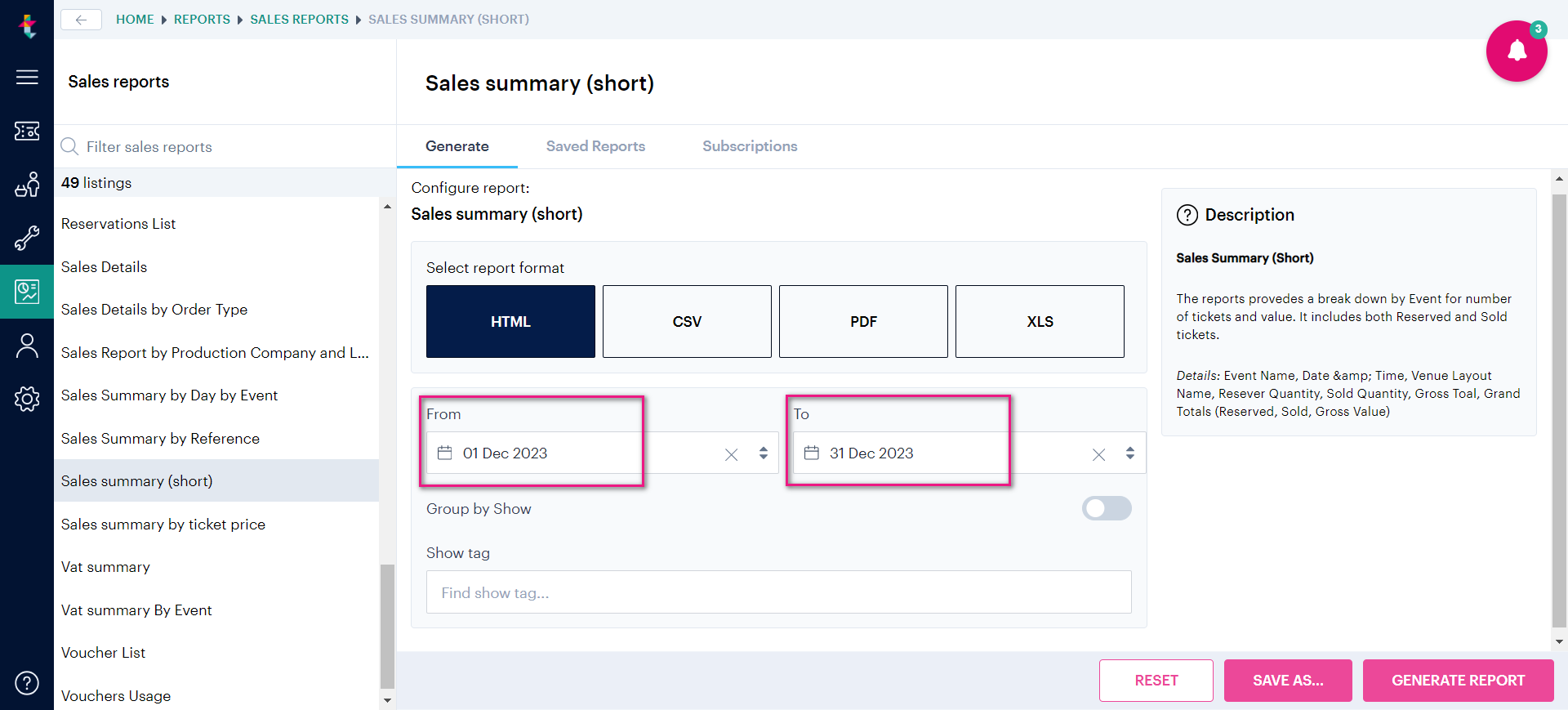Open the reports icon in sidebar
This screenshot has width=1568, height=710.
pos(27,291)
